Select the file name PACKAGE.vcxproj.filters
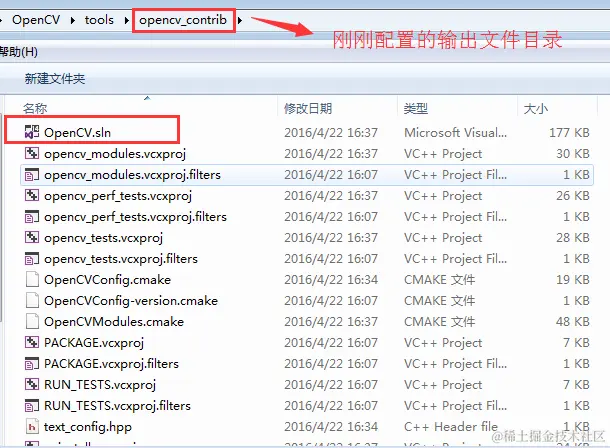610x448 pixels. point(111,364)
